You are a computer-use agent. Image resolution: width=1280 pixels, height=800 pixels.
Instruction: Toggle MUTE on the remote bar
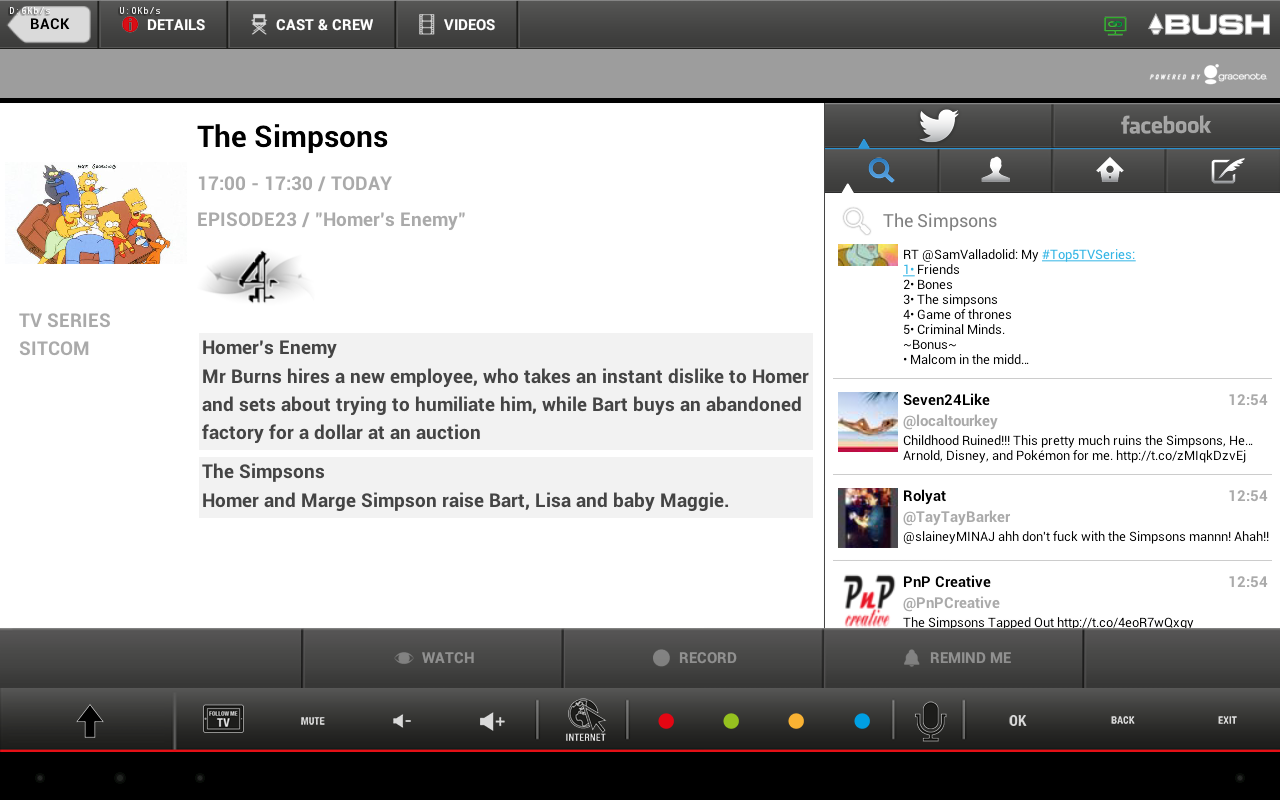click(x=313, y=721)
